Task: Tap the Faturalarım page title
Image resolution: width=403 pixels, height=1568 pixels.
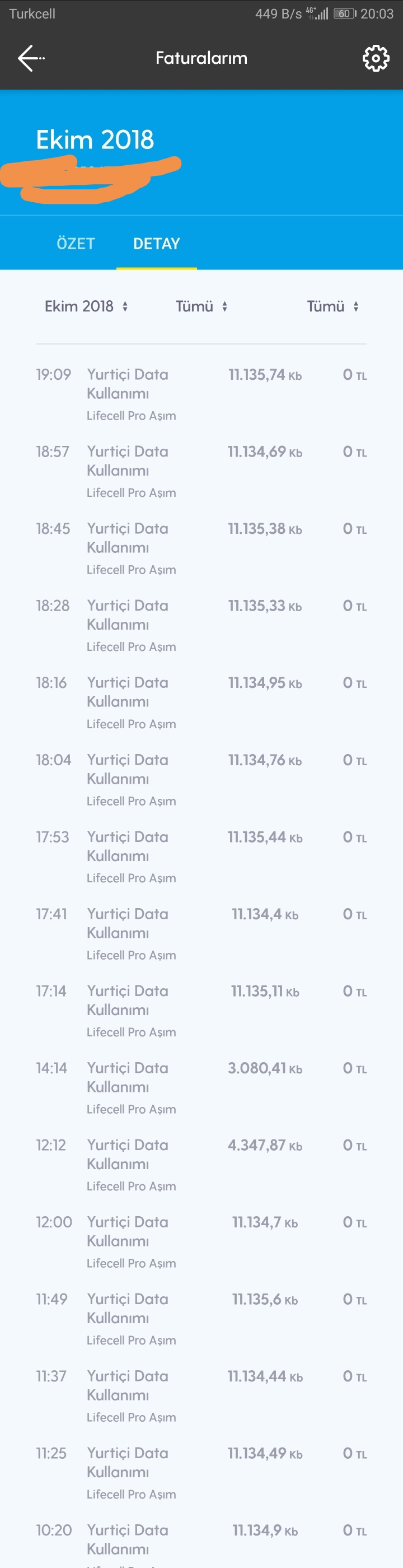Action: (201, 58)
